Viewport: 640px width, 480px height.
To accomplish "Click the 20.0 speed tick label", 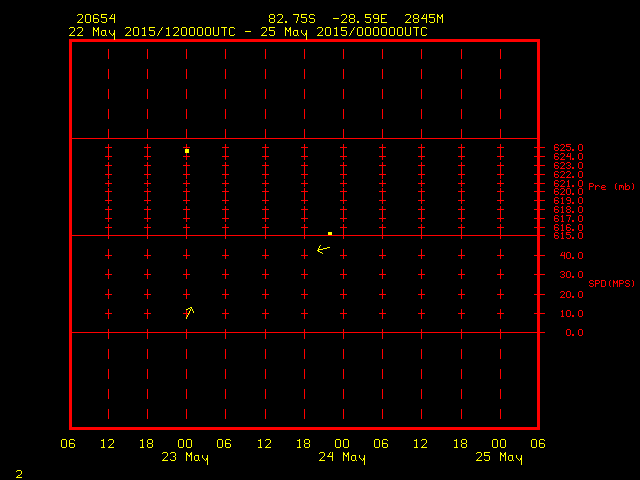I will [571, 294].
